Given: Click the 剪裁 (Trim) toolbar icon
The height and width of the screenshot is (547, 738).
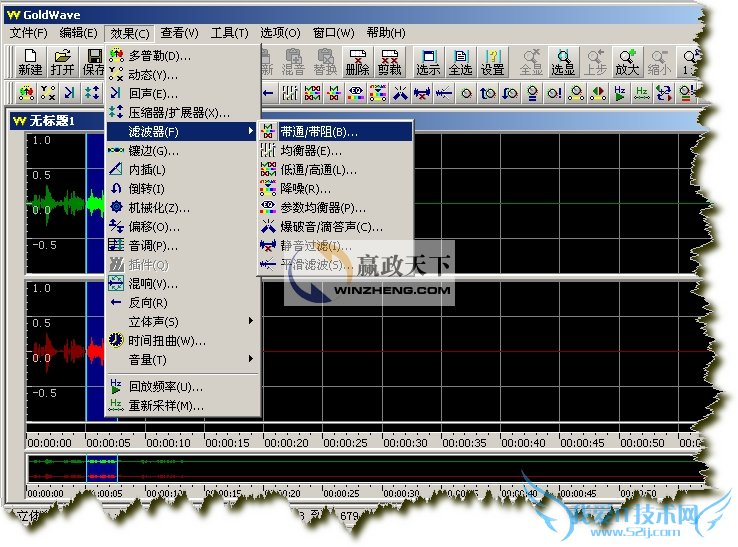Looking at the screenshot, I should [x=390, y=61].
